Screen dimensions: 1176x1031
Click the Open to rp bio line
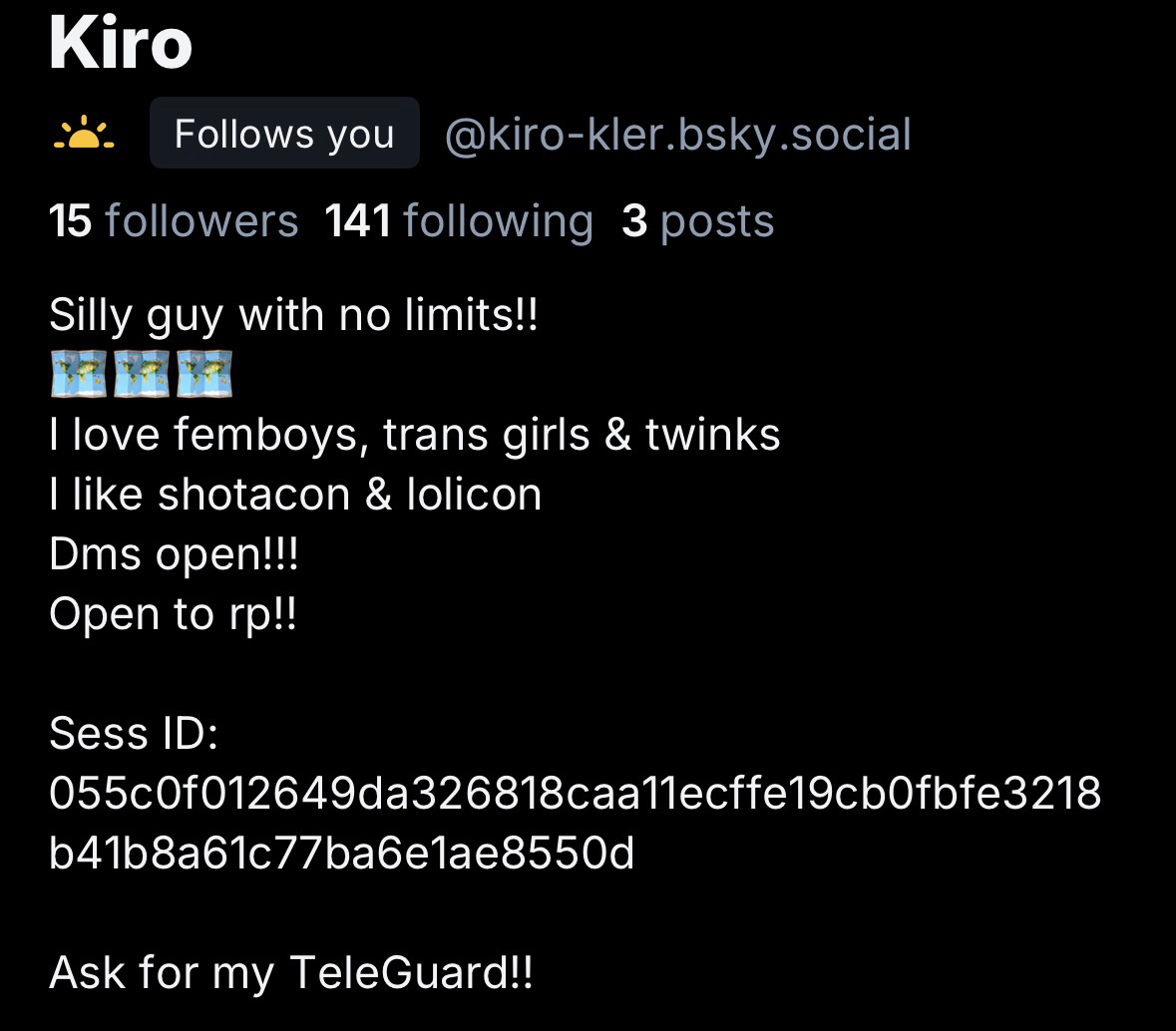tap(174, 614)
